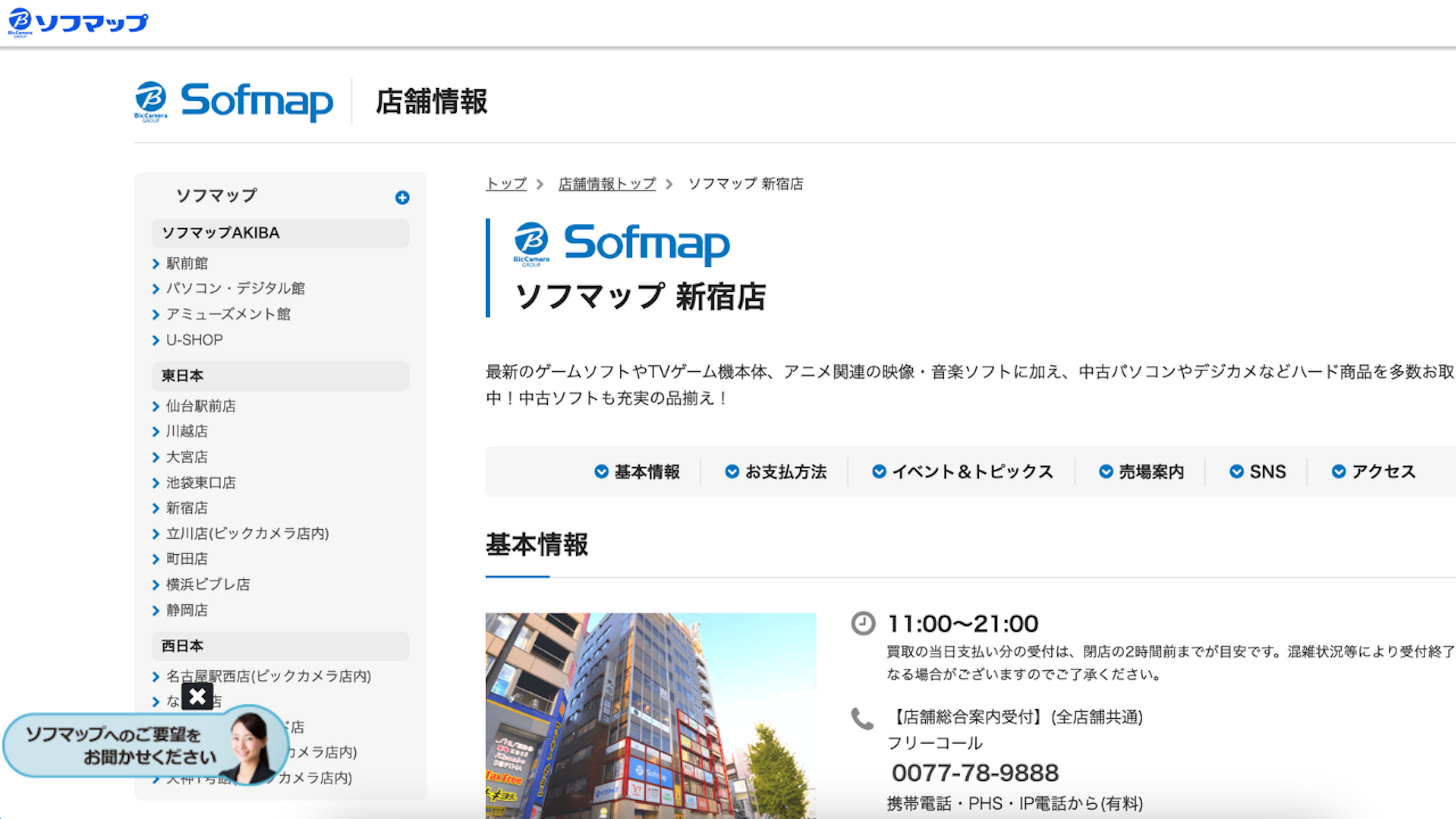Image resolution: width=1456 pixels, height=819 pixels.
Task: Click the 新宿店 building photo
Action: 651,715
